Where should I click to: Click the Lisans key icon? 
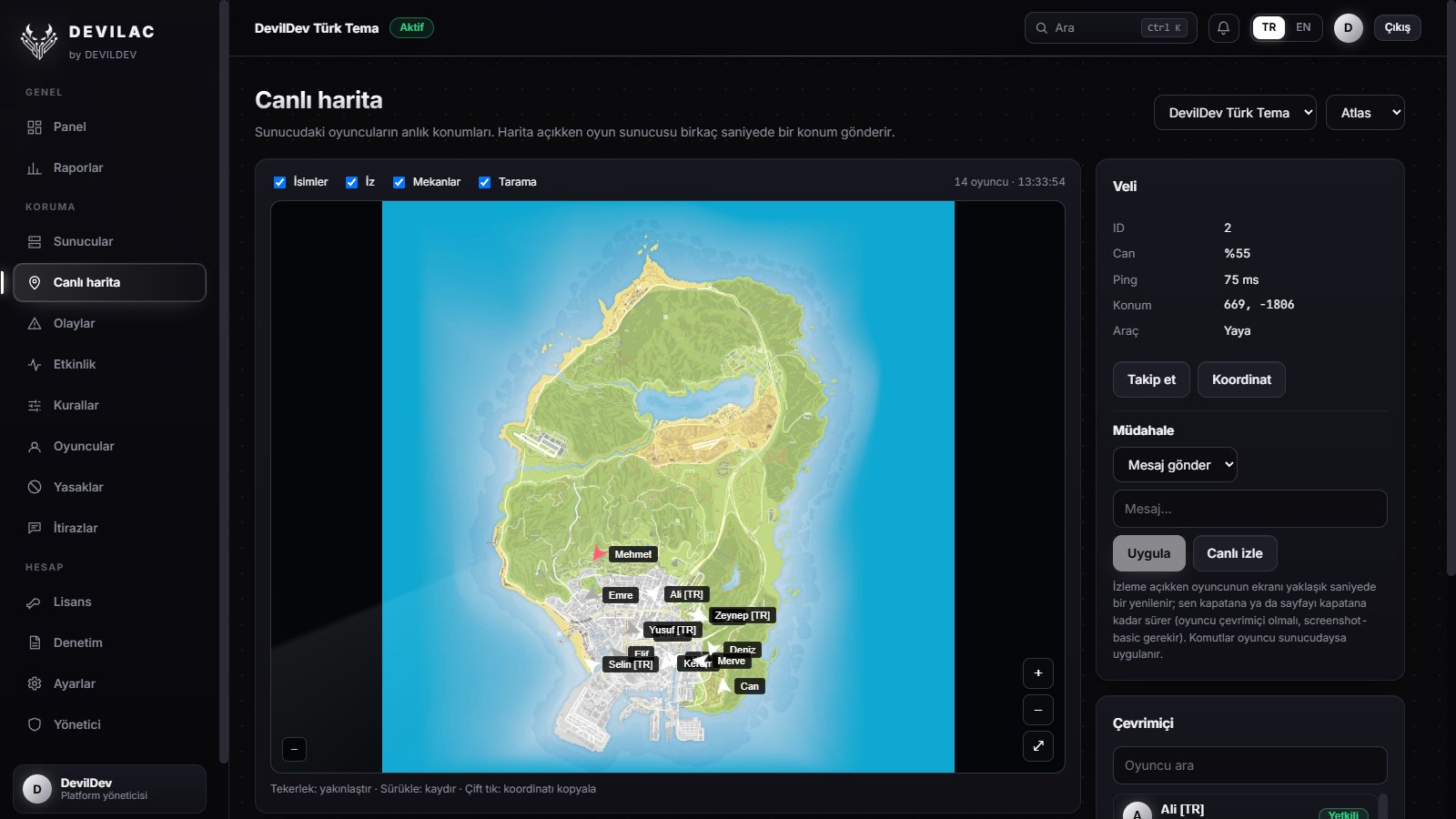click(x=35, y=602)
